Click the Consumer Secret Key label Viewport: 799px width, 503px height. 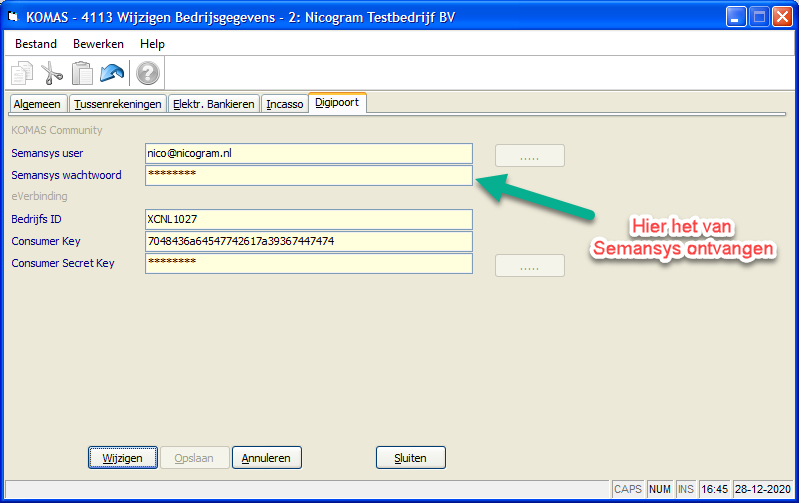(x=63, y=263)
